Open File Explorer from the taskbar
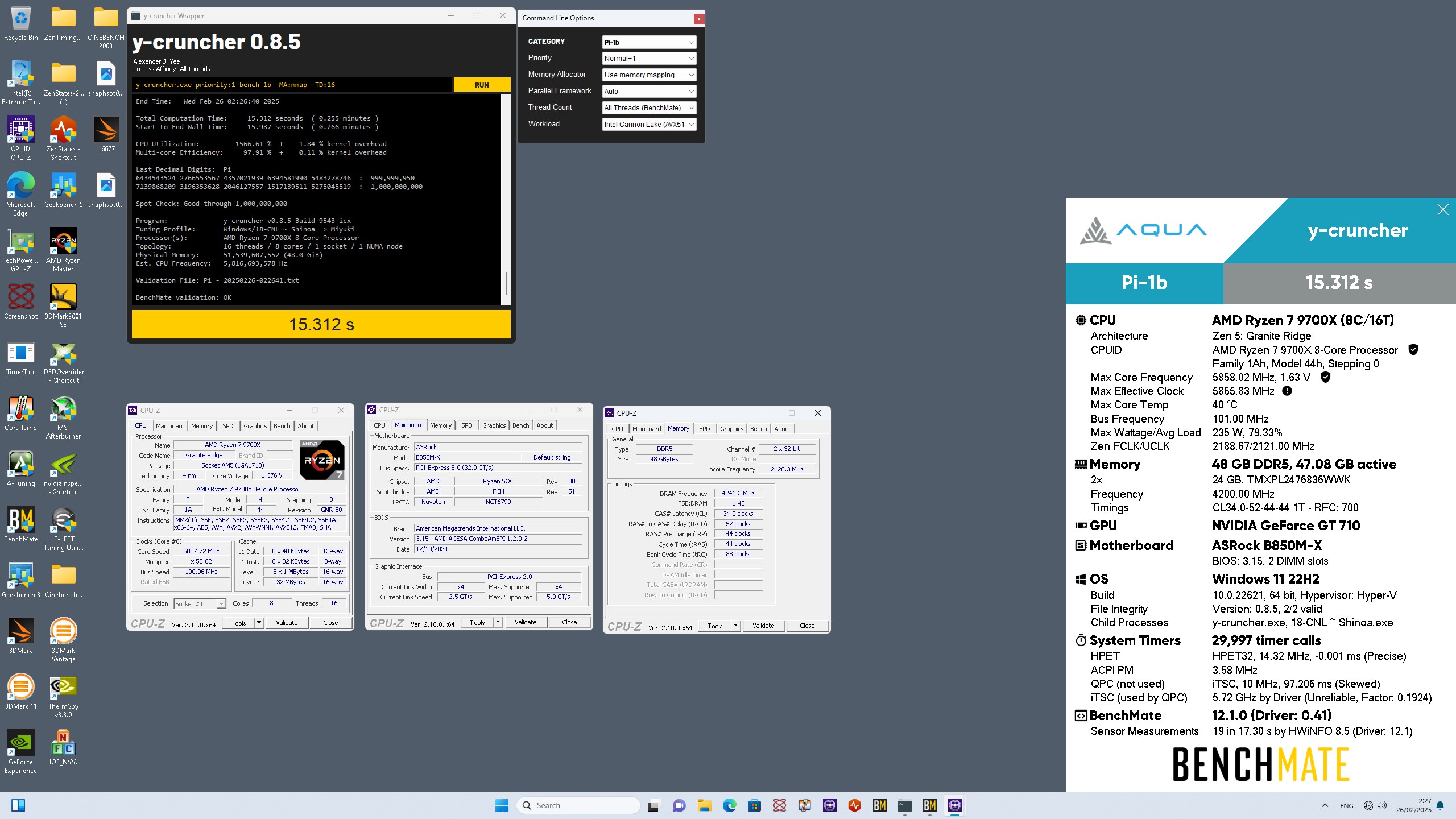 pos(704,805)
